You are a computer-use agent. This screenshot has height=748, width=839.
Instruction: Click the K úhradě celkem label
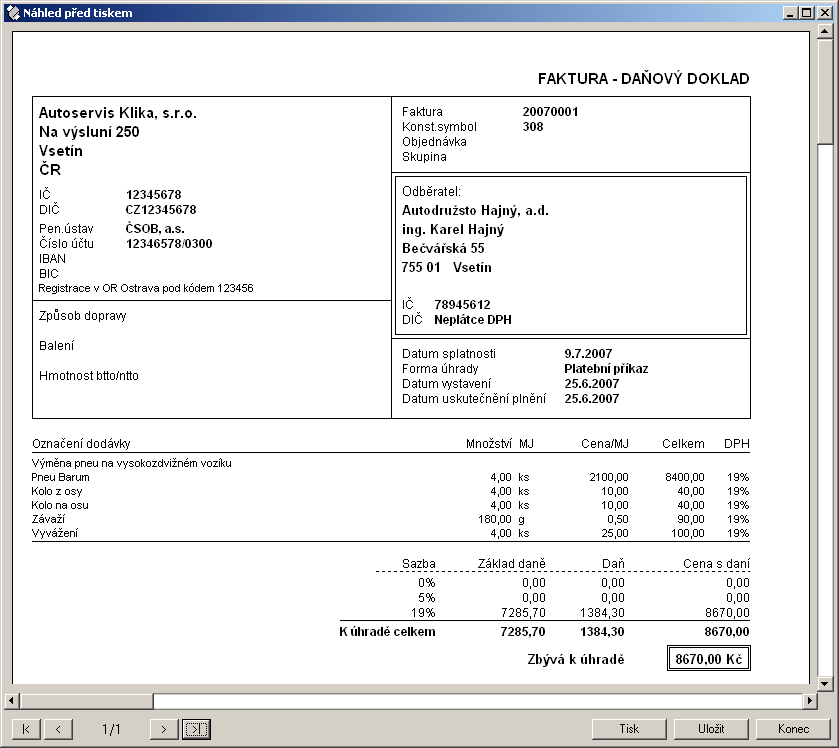tap(387, 632)
